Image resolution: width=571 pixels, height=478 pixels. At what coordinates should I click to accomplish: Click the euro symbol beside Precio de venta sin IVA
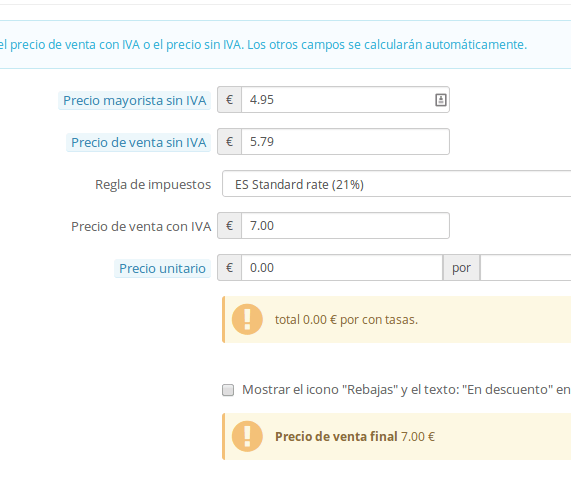(229, 142)
